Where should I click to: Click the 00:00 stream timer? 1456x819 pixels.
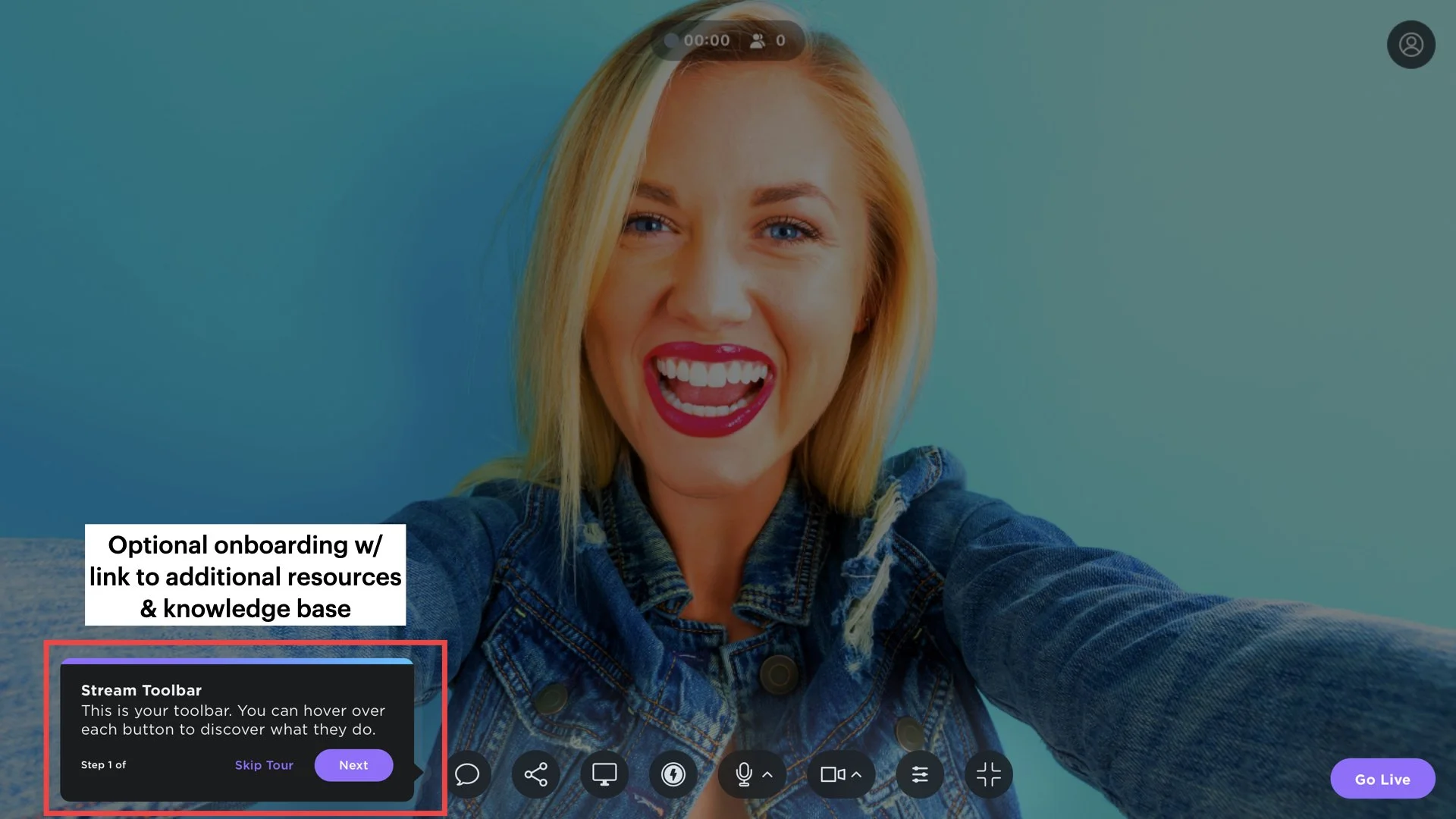[x=707, y=41]
